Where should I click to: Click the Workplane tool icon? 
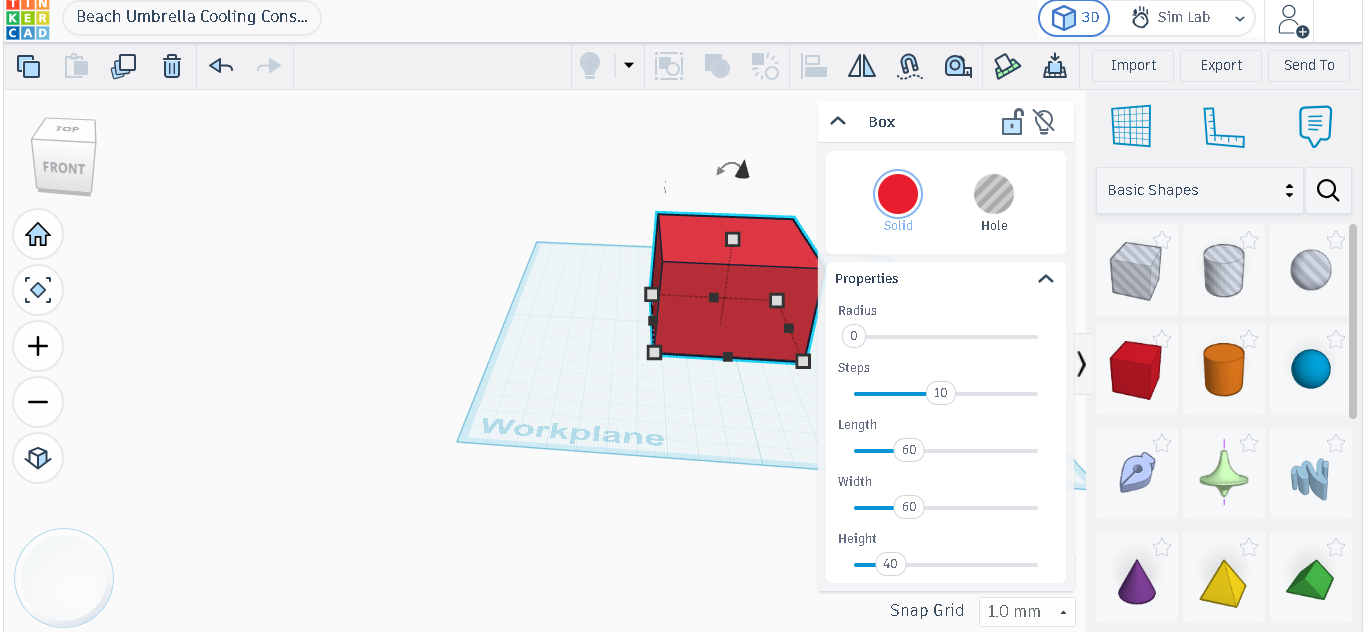(1132, 127)
